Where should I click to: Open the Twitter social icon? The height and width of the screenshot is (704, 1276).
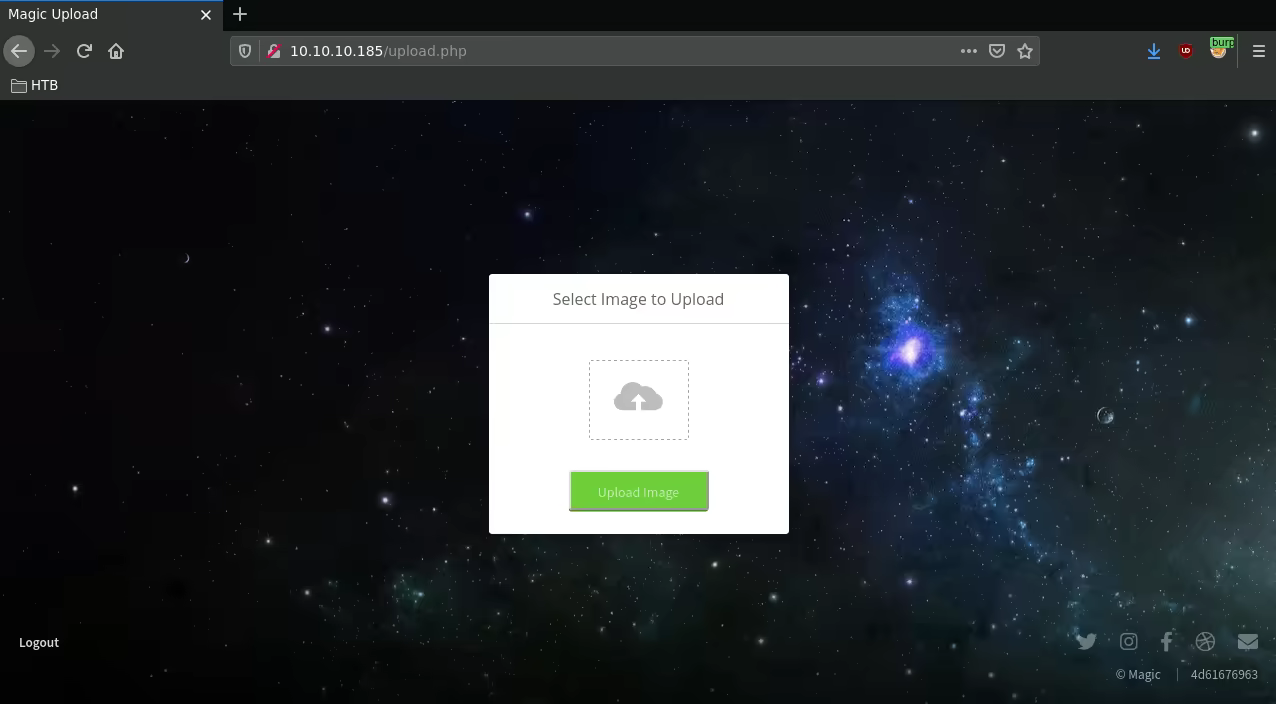pyautogui.click(x=1086, y=641)
